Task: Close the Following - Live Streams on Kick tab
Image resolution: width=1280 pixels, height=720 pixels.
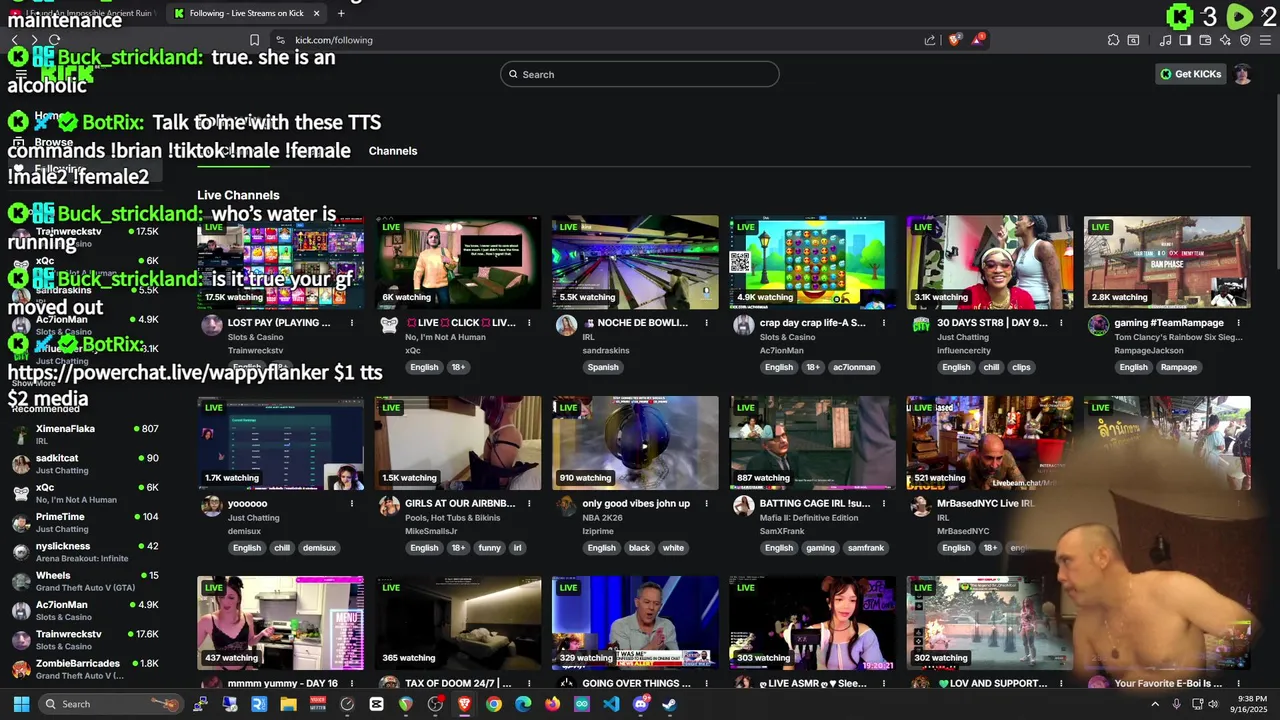Action: pyautogui.click(x=316, y=13)
